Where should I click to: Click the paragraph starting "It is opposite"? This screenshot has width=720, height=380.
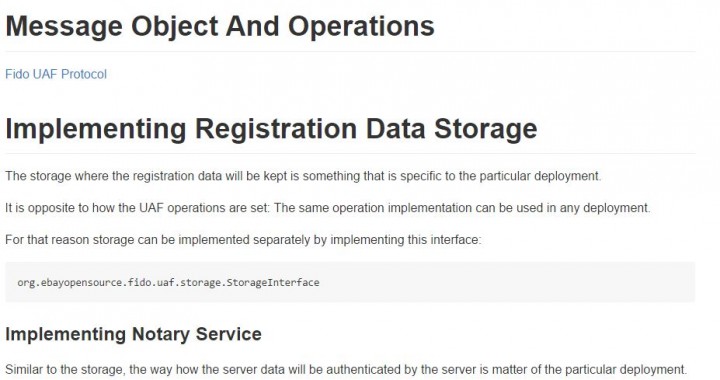328,208
